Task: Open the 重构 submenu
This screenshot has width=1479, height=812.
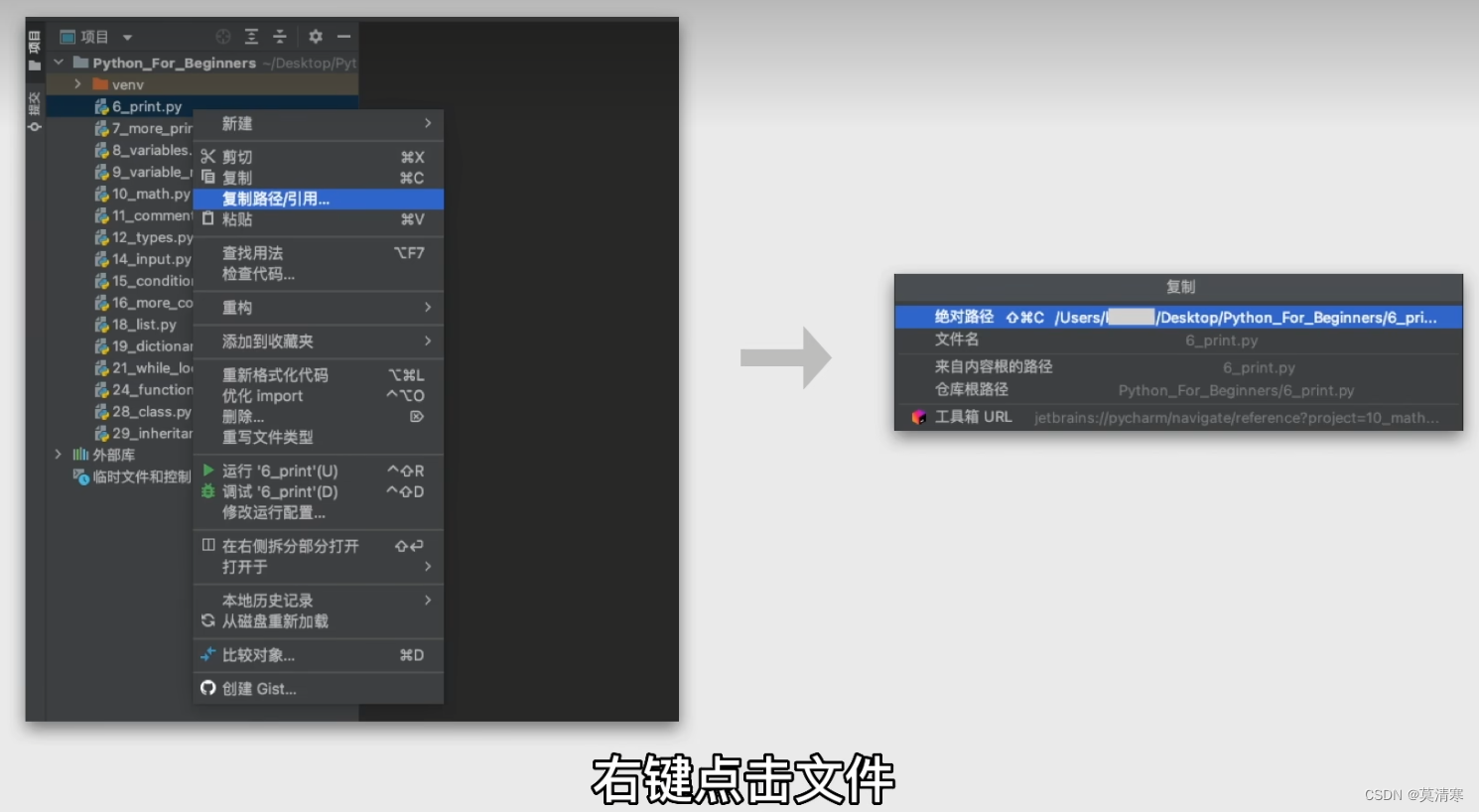Action: (x=319, y=308)
